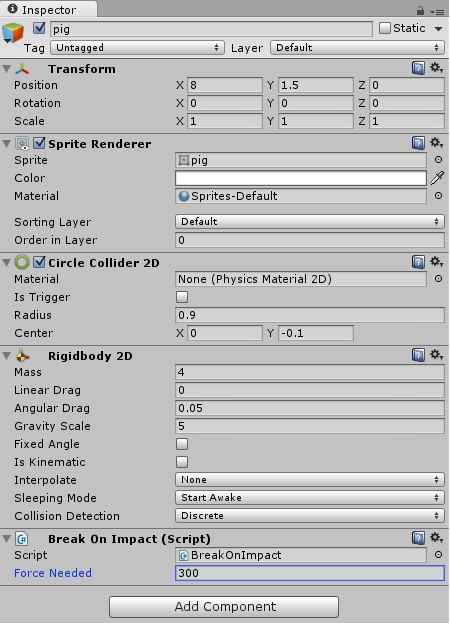The width and height of the screenshot is (451, 626).
Task: Enable the Fixed Angle checkbox
Action: (182, 444)
